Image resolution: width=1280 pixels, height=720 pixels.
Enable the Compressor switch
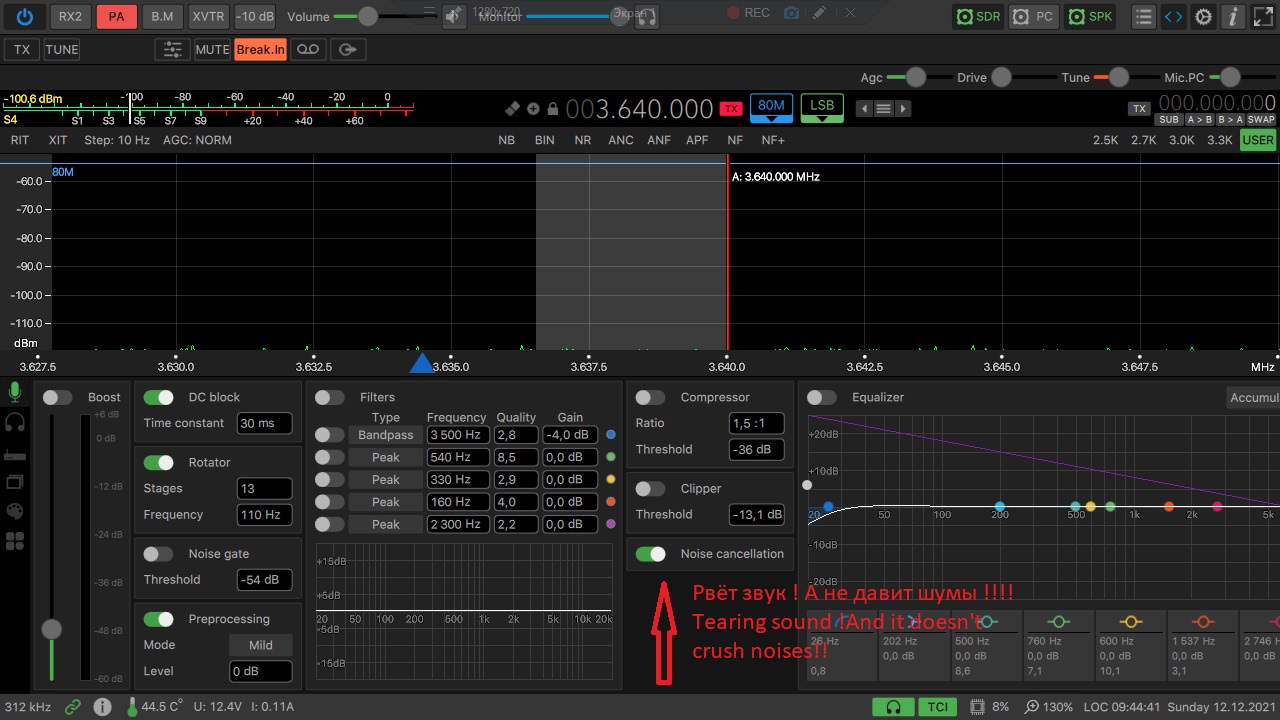point(650,397)
